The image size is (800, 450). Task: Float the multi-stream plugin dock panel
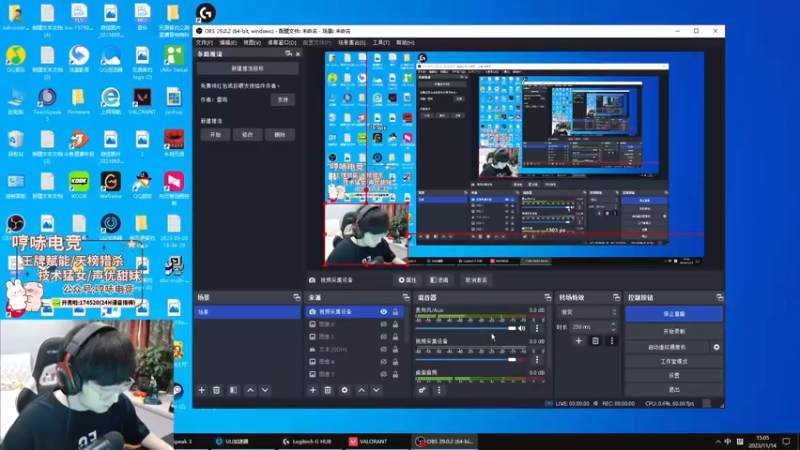[289, 54]
